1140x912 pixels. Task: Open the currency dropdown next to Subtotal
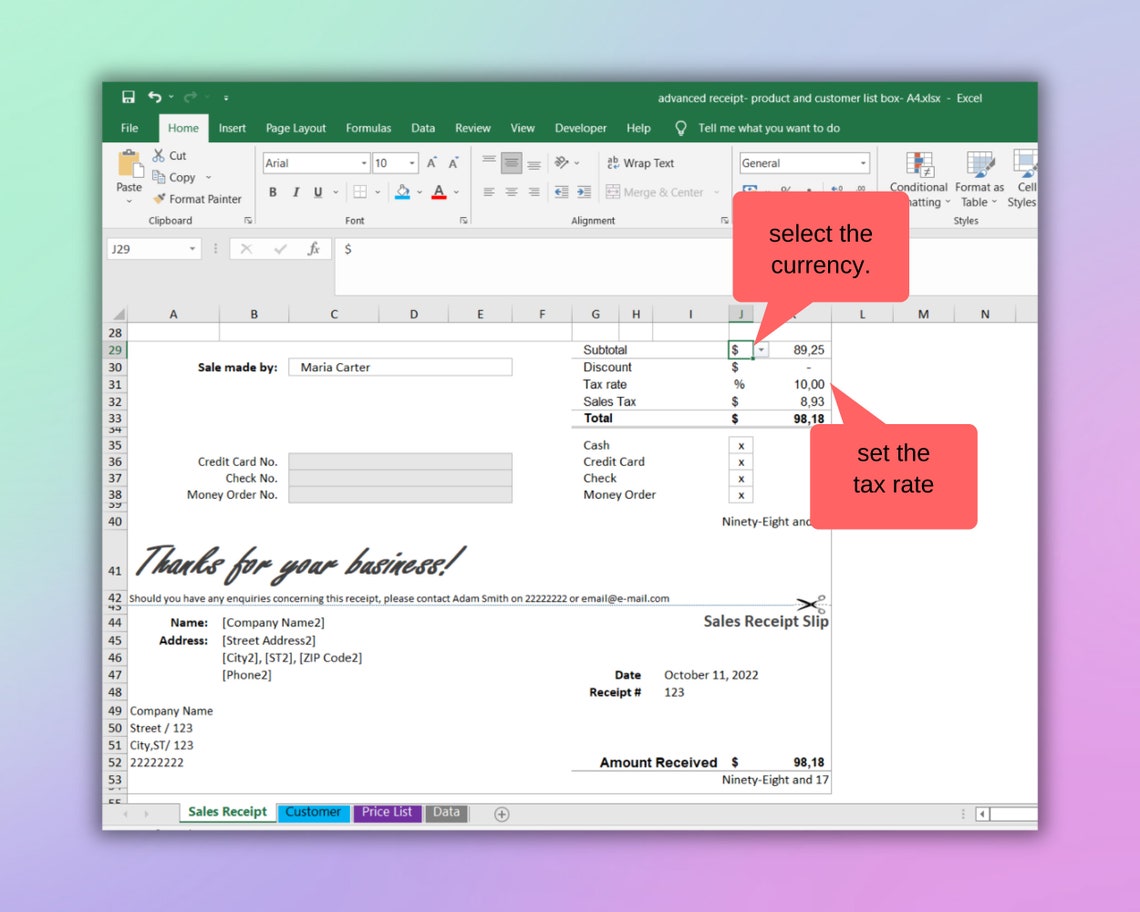pyautogui.click(x=761, y=350)
